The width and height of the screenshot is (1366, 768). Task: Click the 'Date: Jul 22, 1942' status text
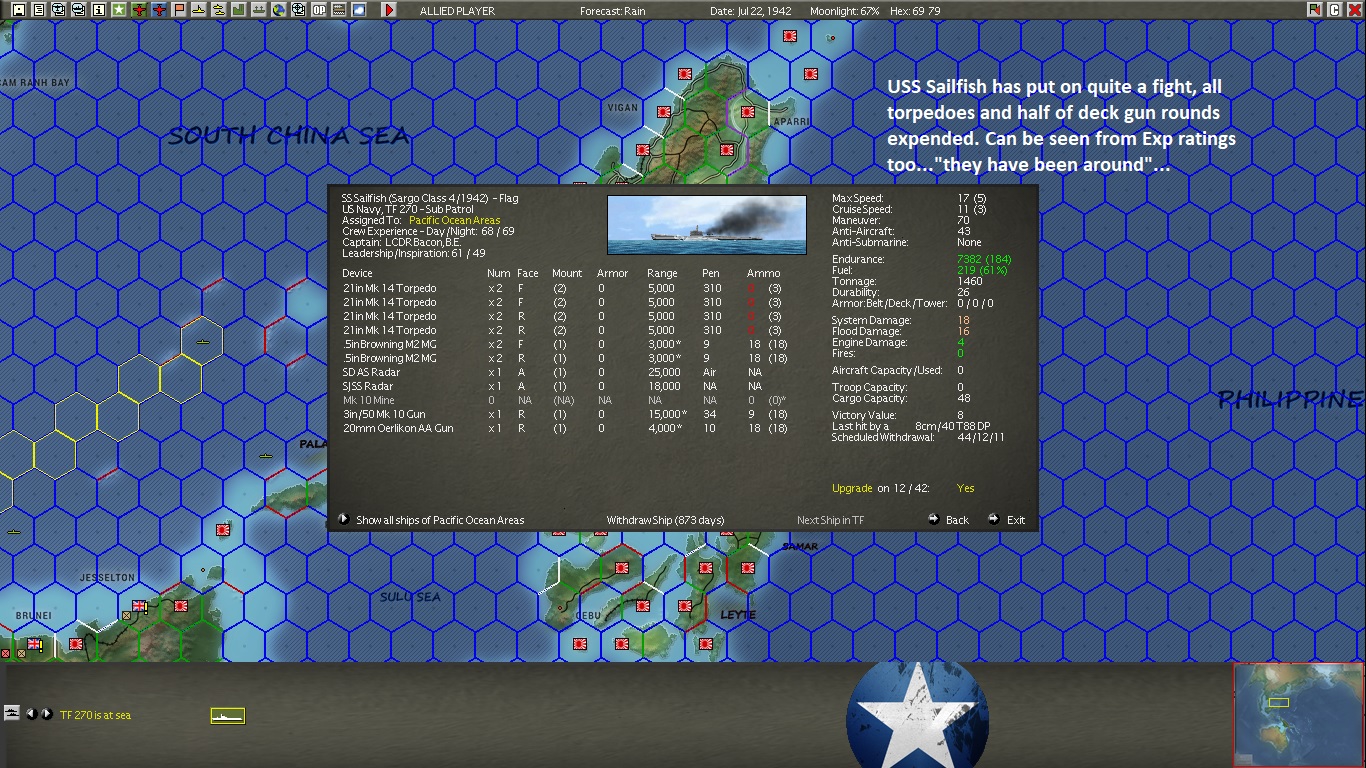click(x=753, y=11)
